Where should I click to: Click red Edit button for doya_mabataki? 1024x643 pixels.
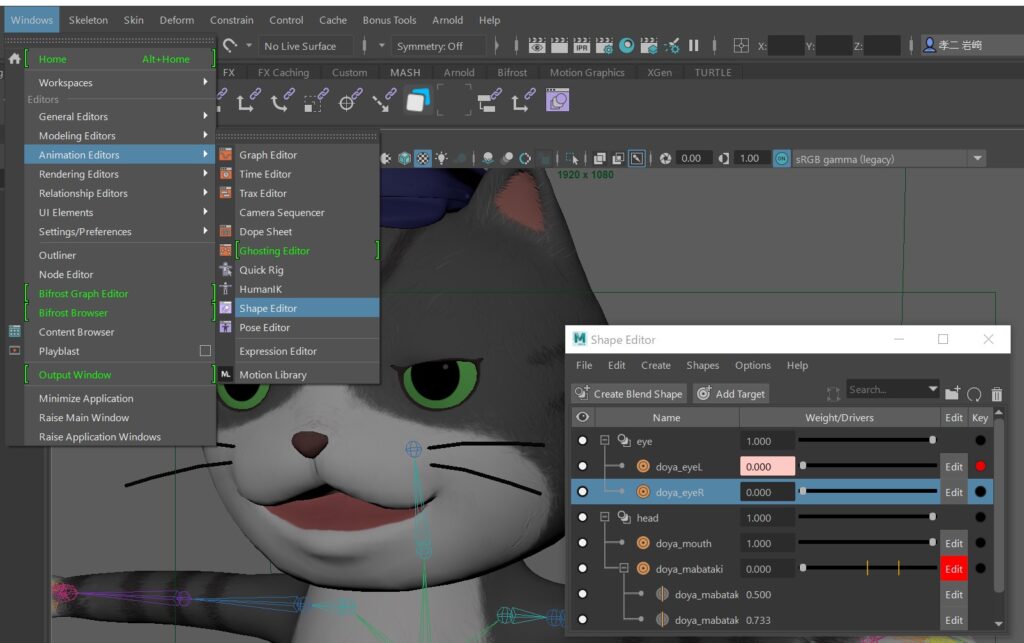pos(953,569)
